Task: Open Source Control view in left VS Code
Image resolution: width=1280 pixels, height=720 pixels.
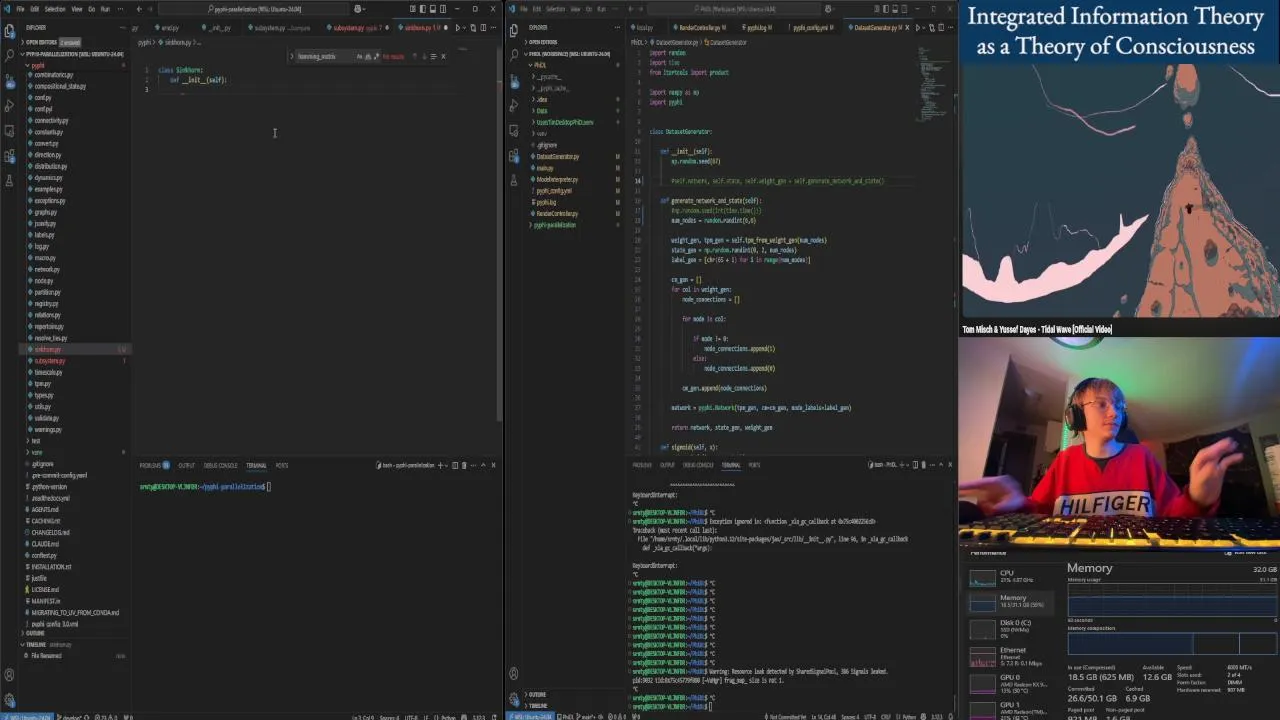Action: pos(10,82)
